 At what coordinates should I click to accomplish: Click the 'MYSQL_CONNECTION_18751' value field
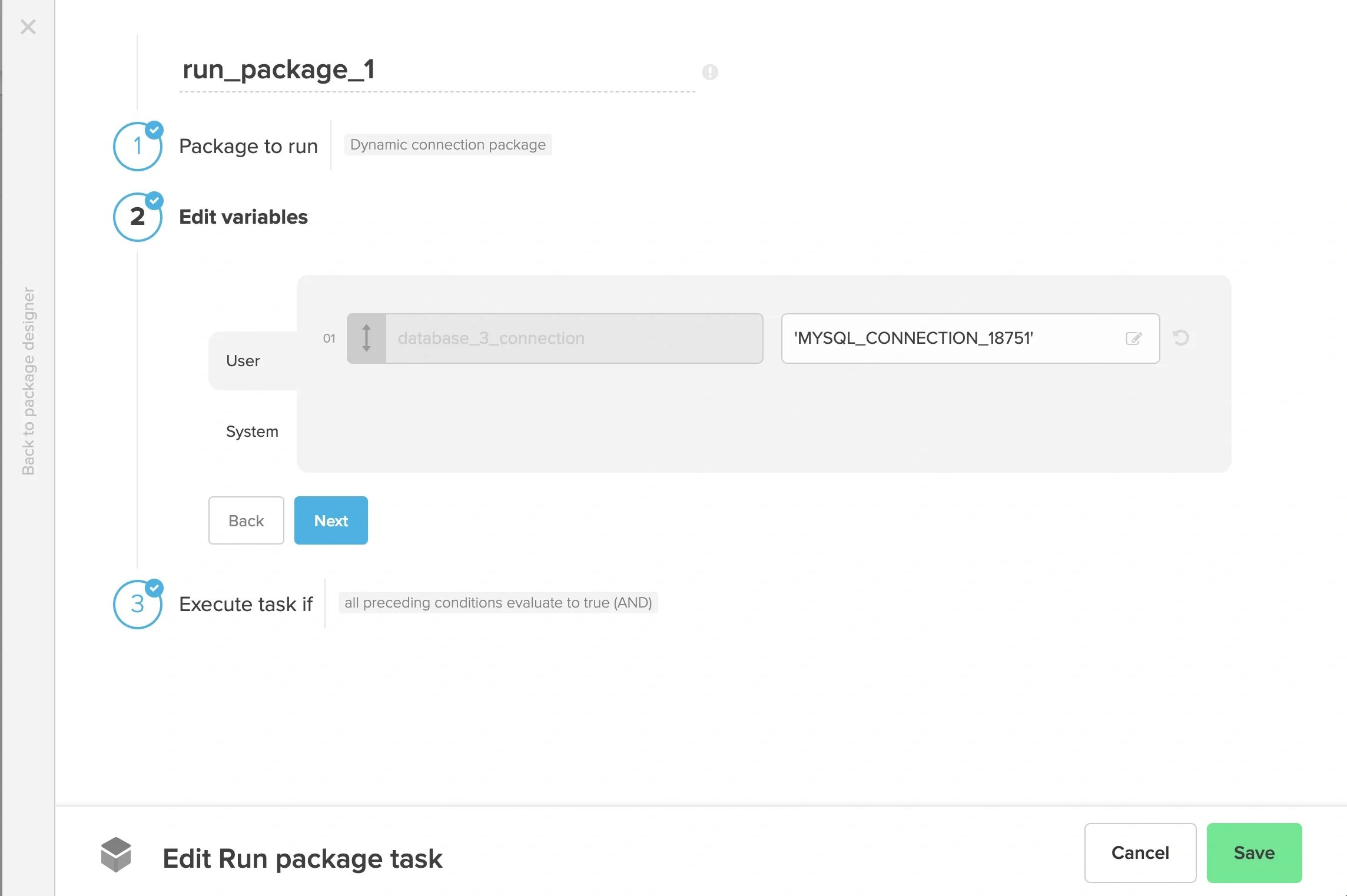click(971, 339)
